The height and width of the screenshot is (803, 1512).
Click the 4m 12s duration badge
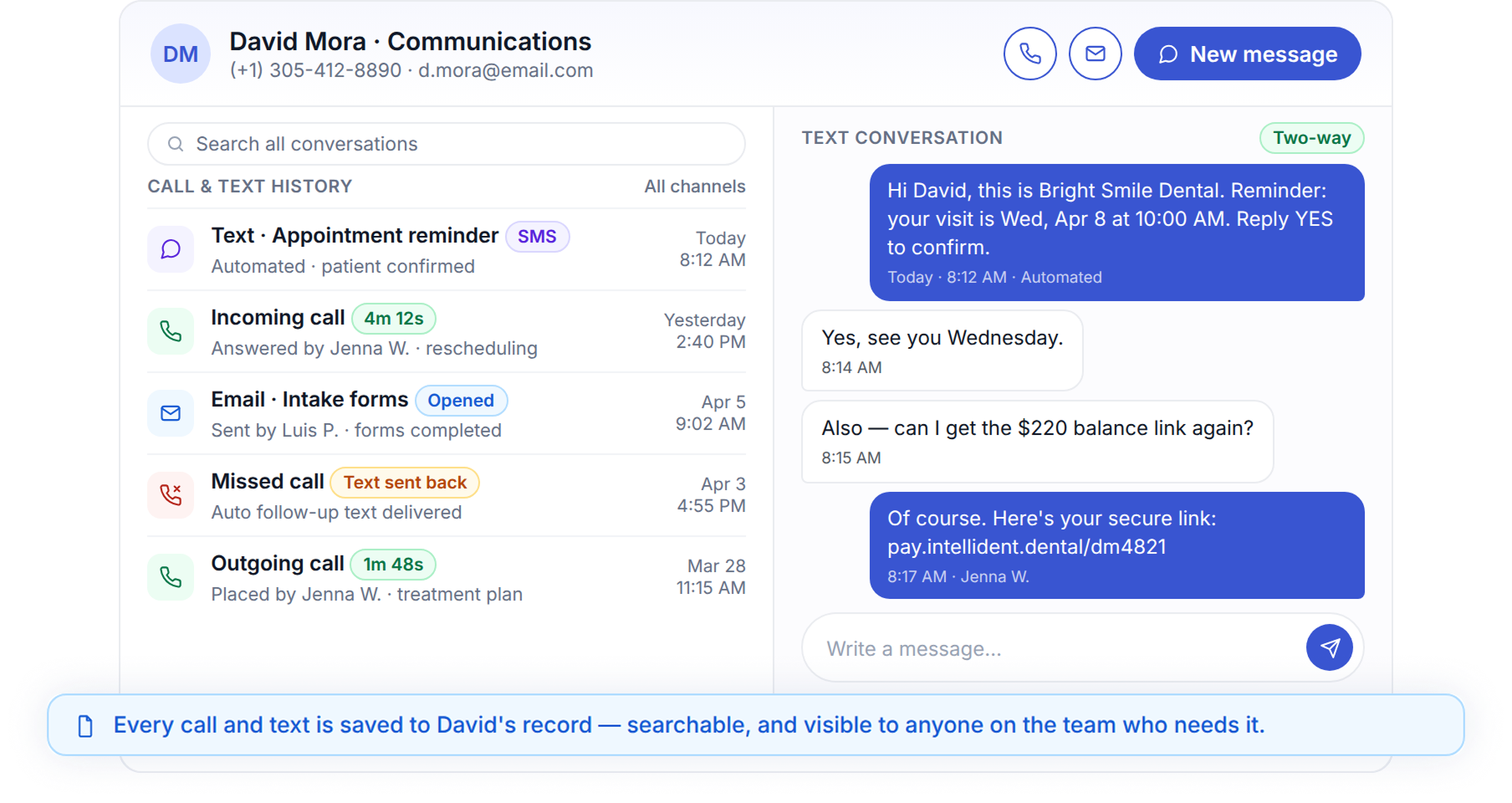pyautogui.click(x=394, y=319)
